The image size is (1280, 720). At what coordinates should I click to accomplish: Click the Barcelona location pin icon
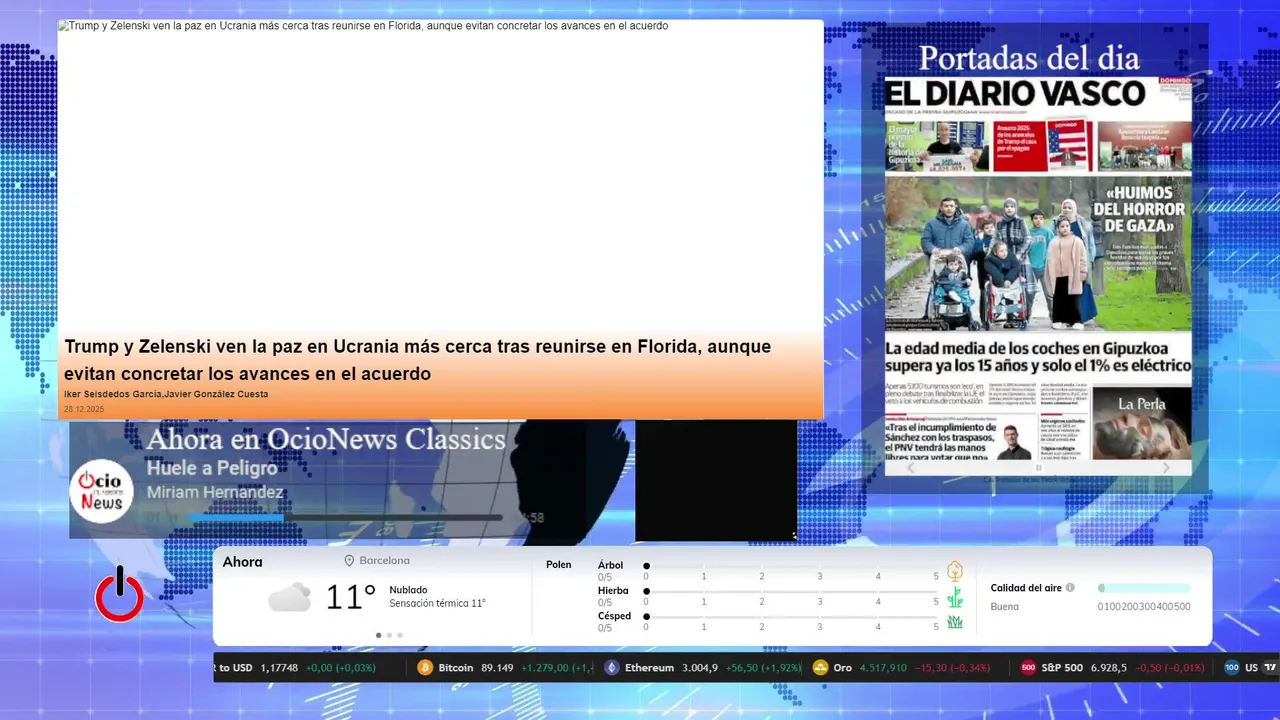349,561
